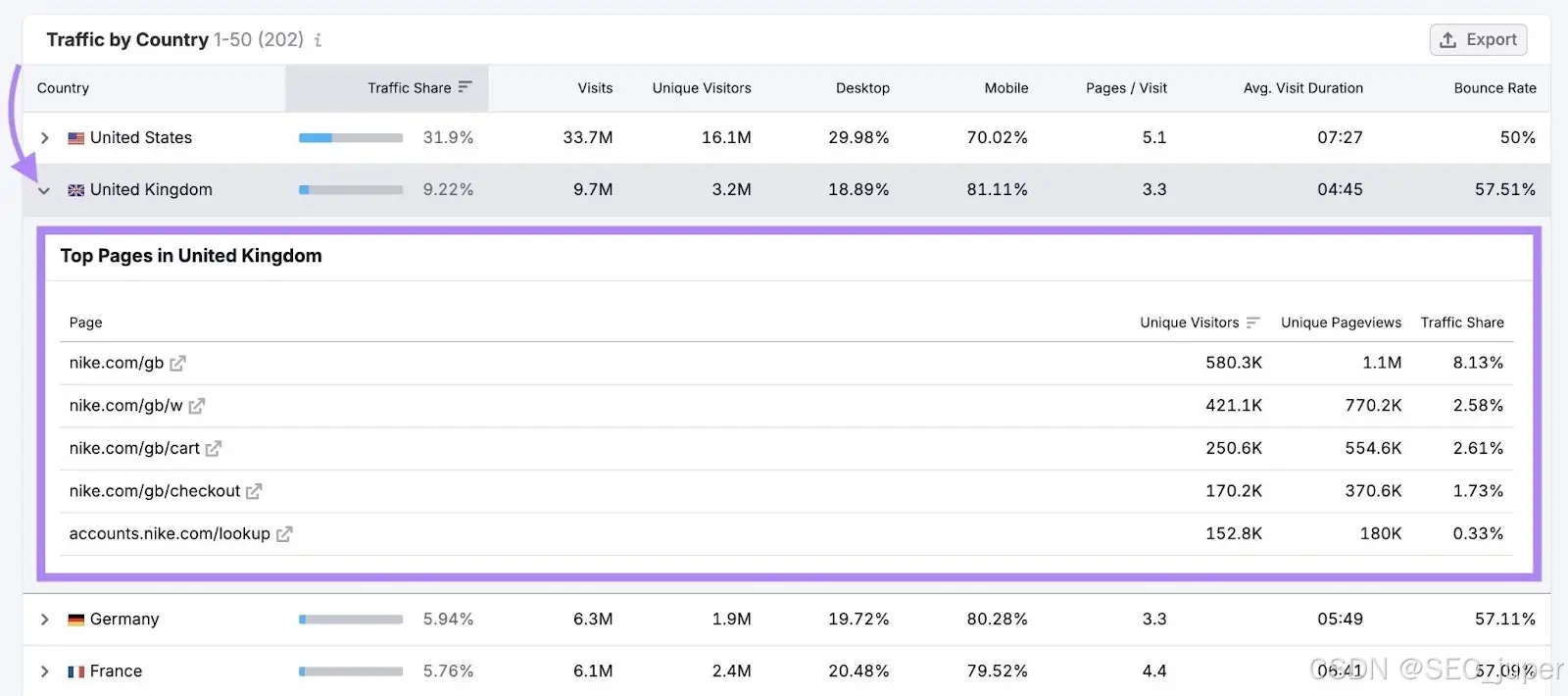Screen dimensions: 1568x696
Task: Click the 33.7M visits value
Action: [x=588, y=138]
